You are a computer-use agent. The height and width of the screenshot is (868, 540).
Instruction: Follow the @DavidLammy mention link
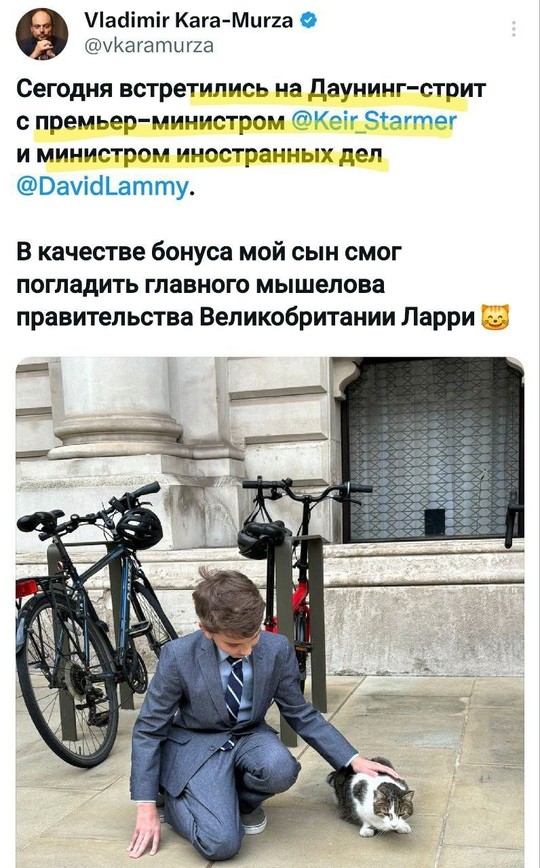[x=103, y=187]
